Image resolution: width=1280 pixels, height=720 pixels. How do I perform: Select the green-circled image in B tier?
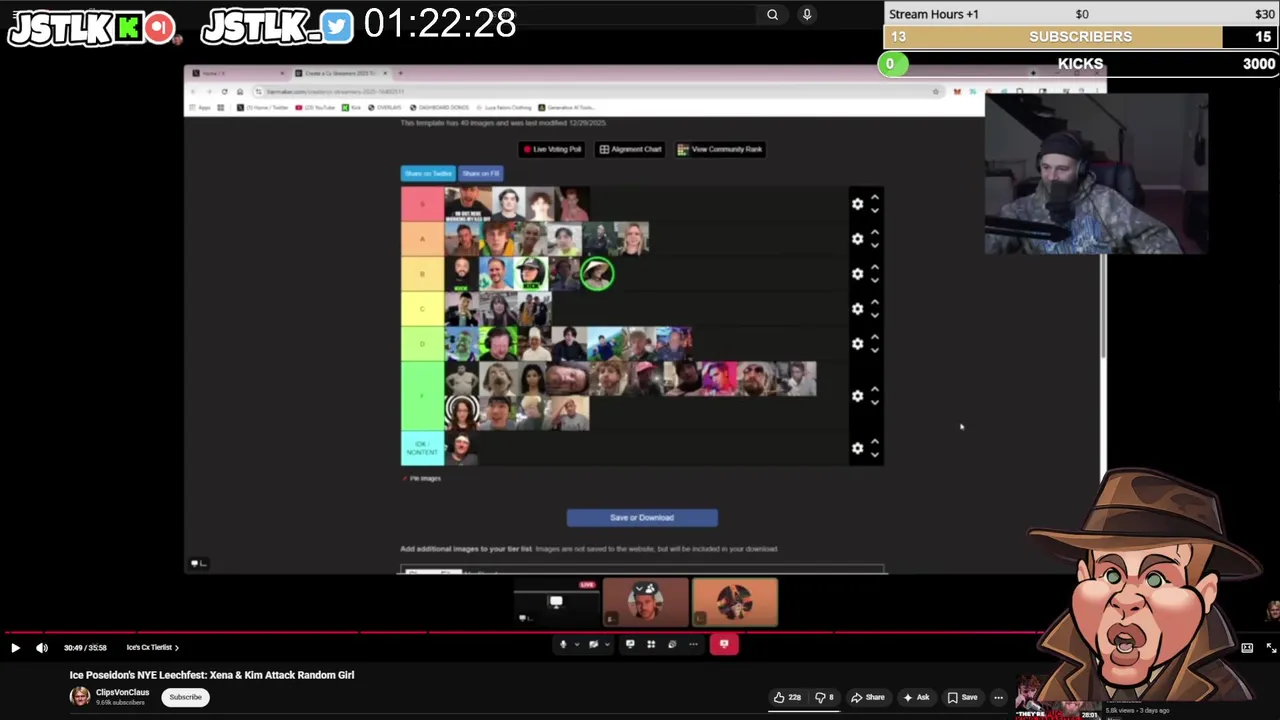point(597,274)
